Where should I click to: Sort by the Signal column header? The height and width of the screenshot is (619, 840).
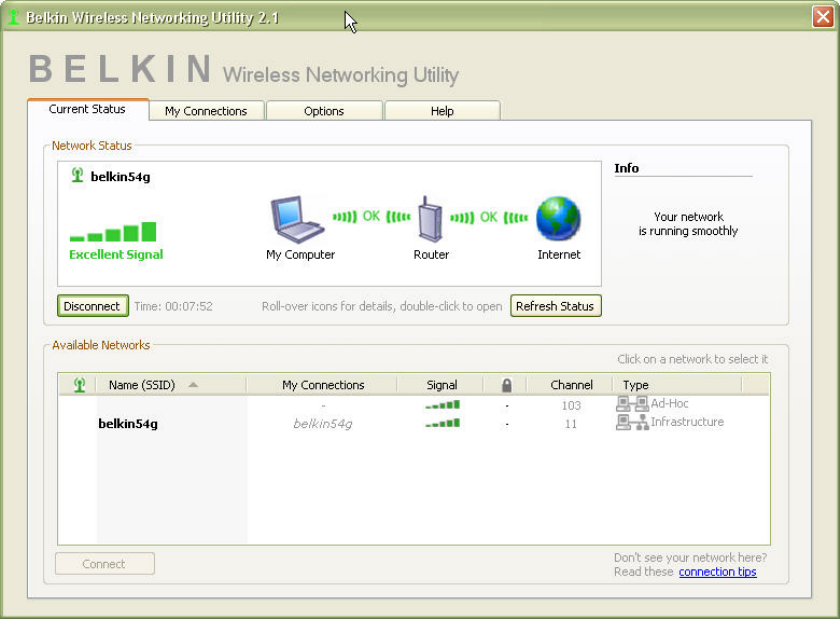pos(441,385)
